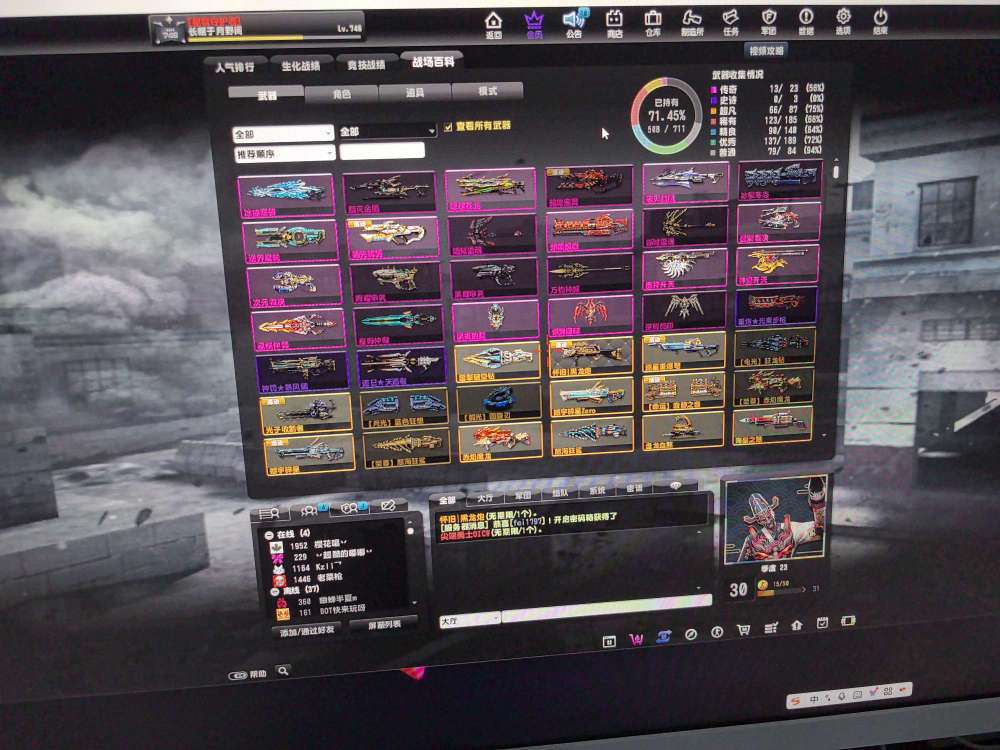Open the F clan members icon tab
The height and width of the screenshot is (750, 1000).
point(351,508)
